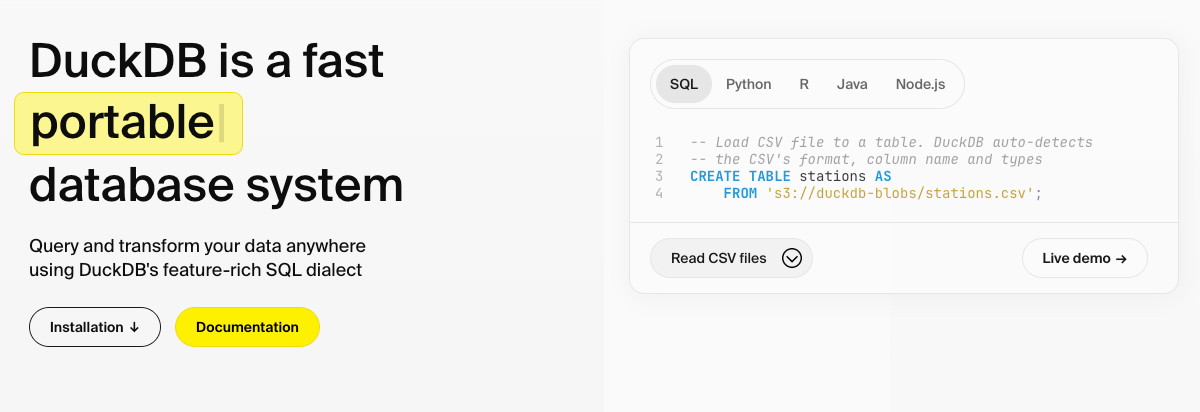Click the s3 stations.csv path string

(x=900, y=193)
